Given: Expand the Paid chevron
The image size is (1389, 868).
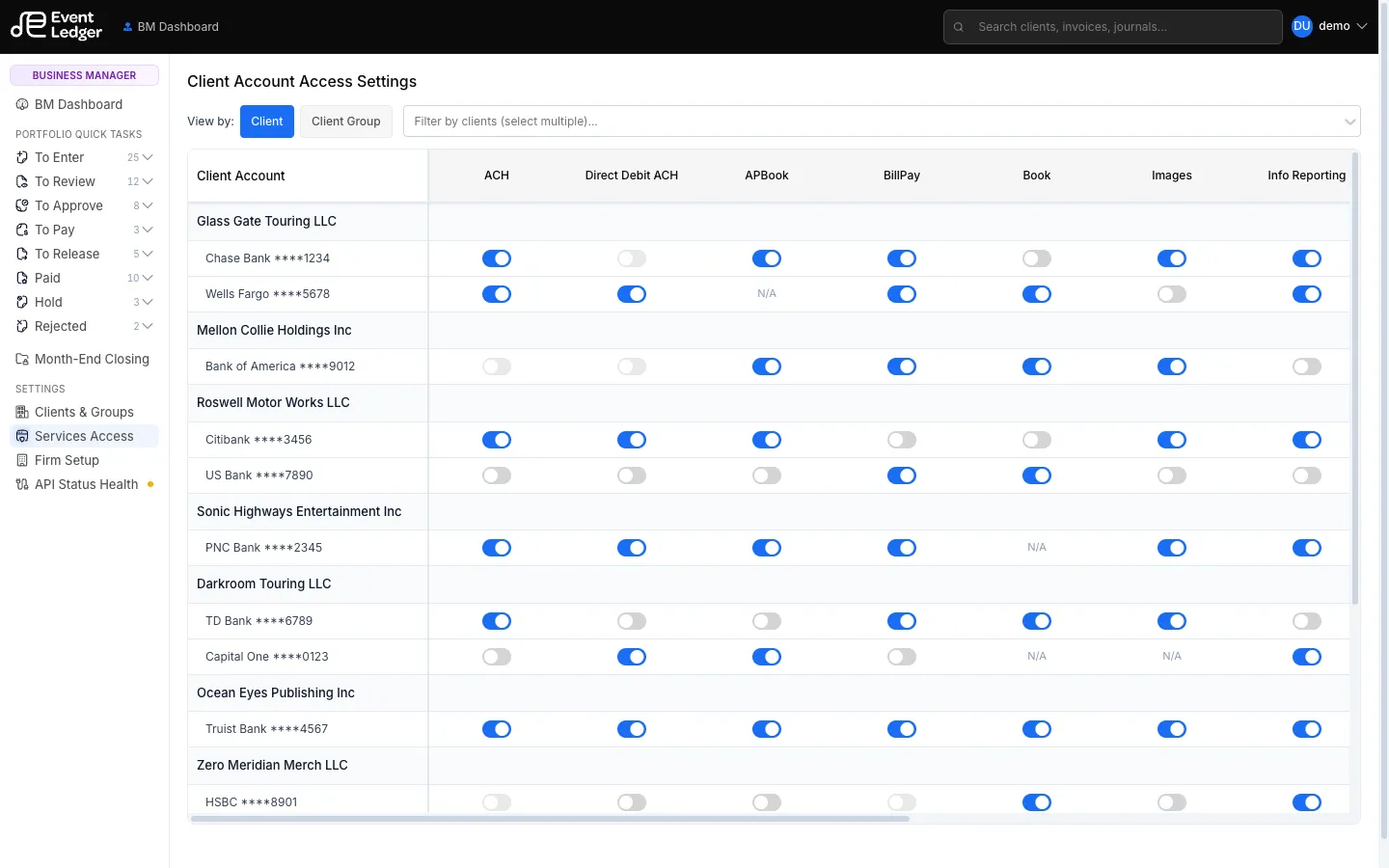Looking at the screenshot, I should [x=148, y=278].
